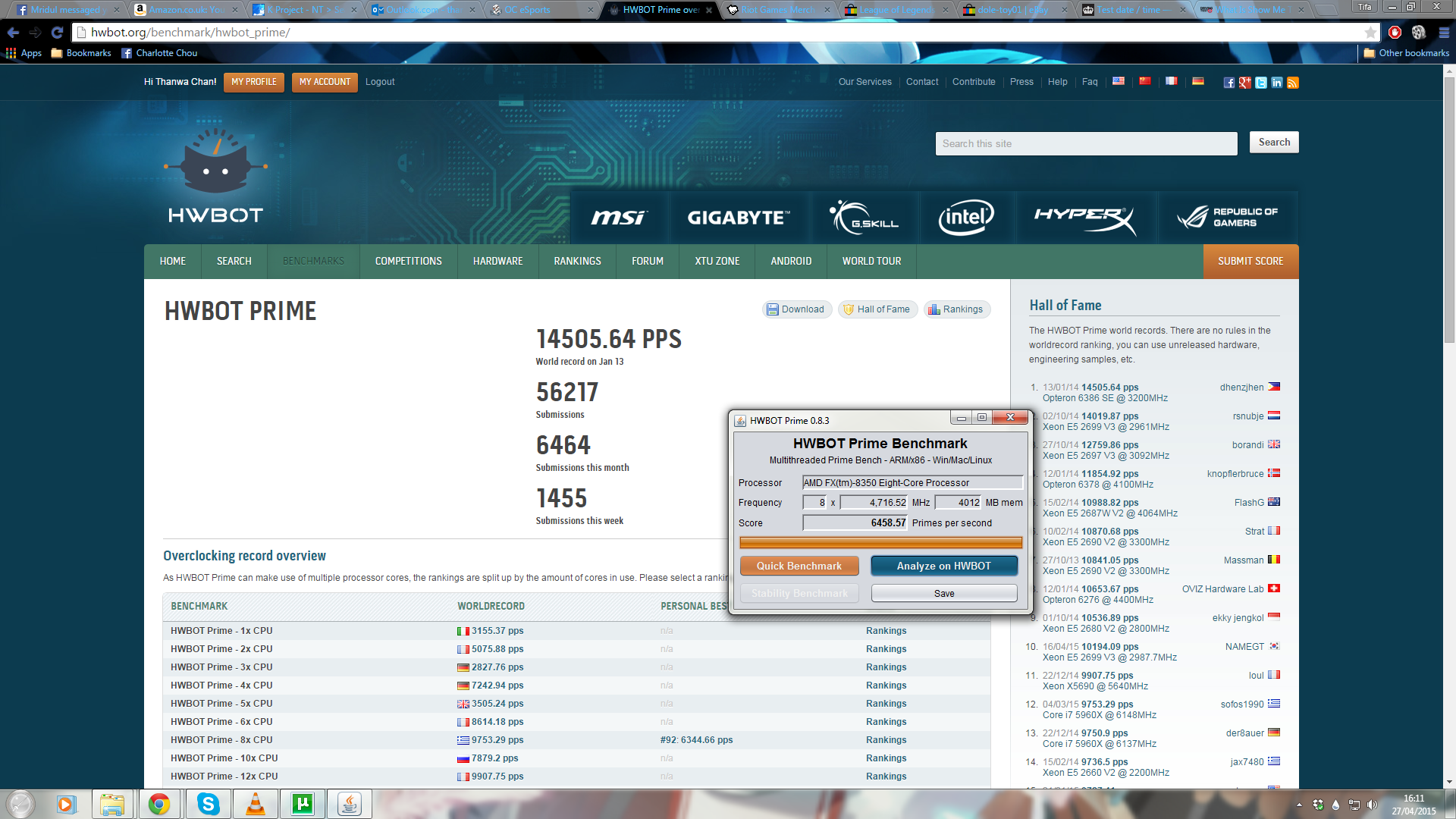Open the RANKINGS navigation item
This screenshot has height=819, width=1456.
coord(577,261)
